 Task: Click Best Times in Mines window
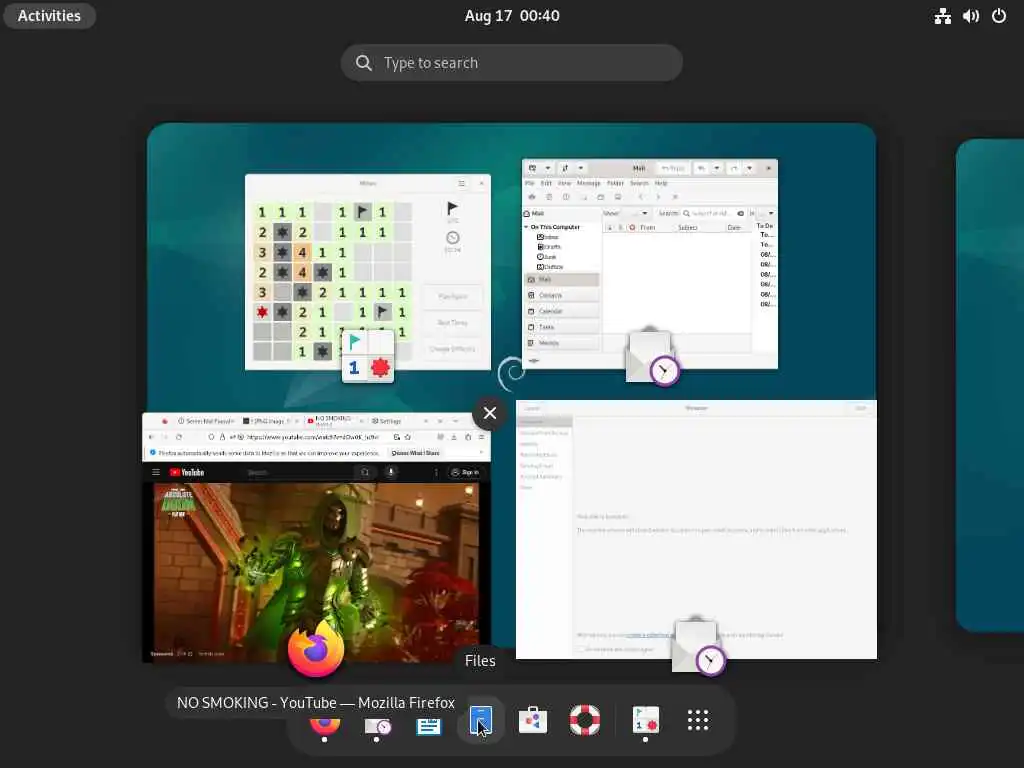[x=453, y=323]
